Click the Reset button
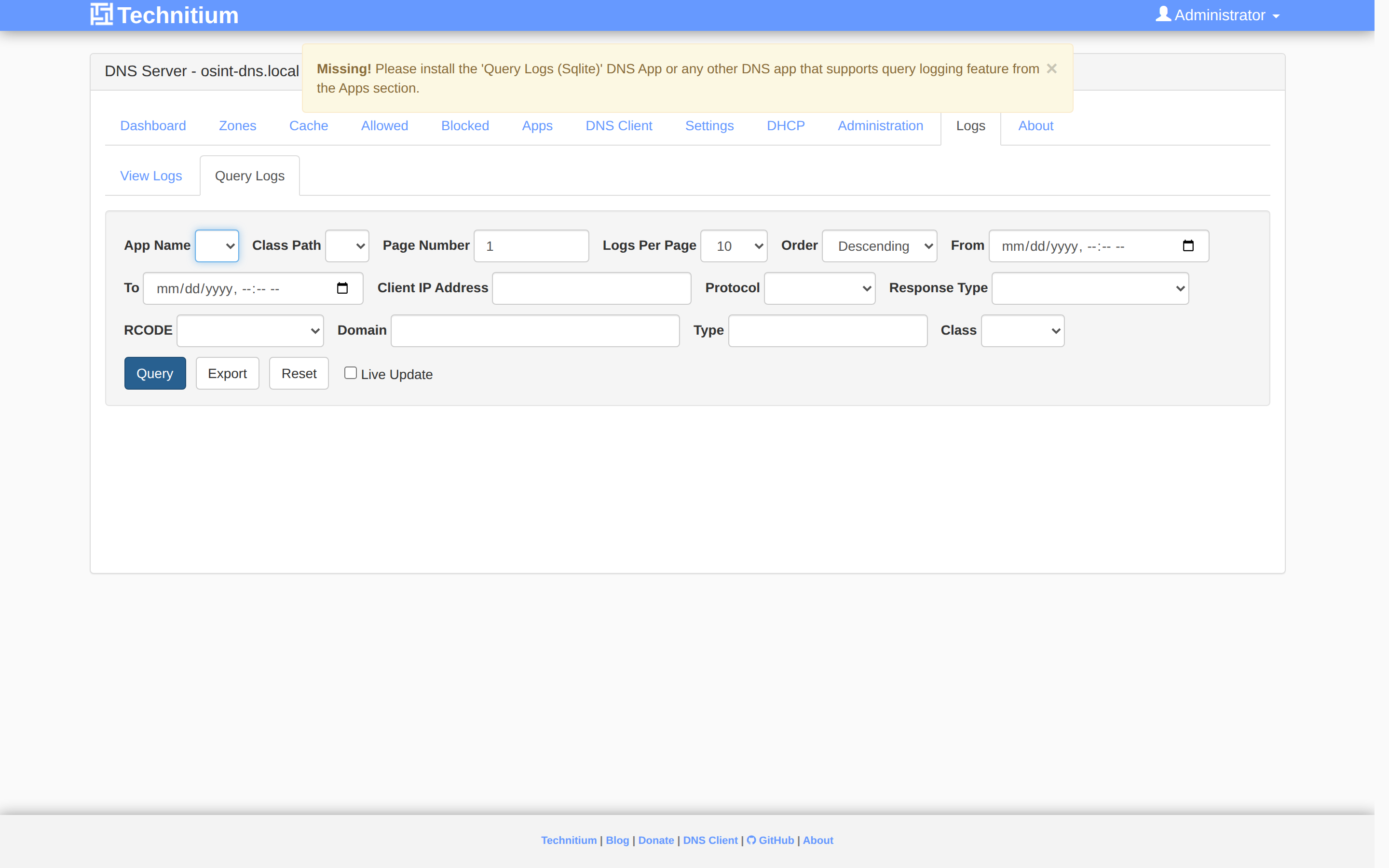 [299, 373]
